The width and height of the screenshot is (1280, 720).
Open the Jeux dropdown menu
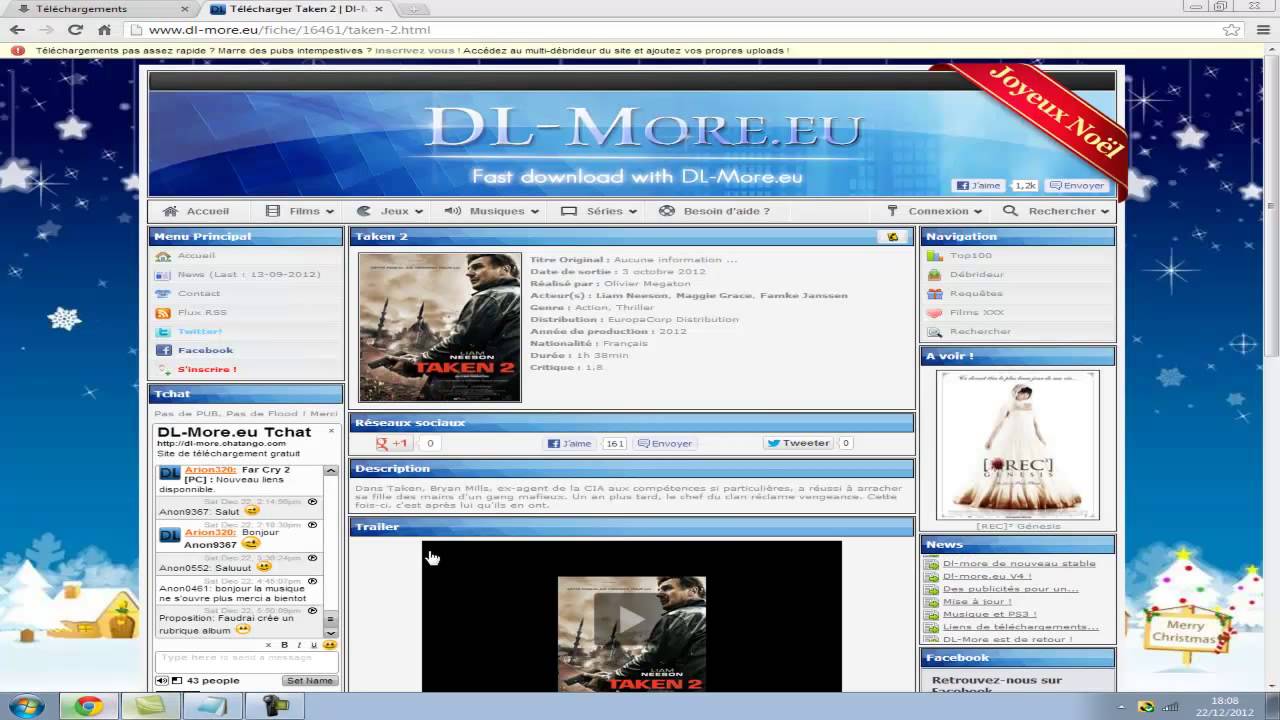pyautogui.click(x=390, y=211)
